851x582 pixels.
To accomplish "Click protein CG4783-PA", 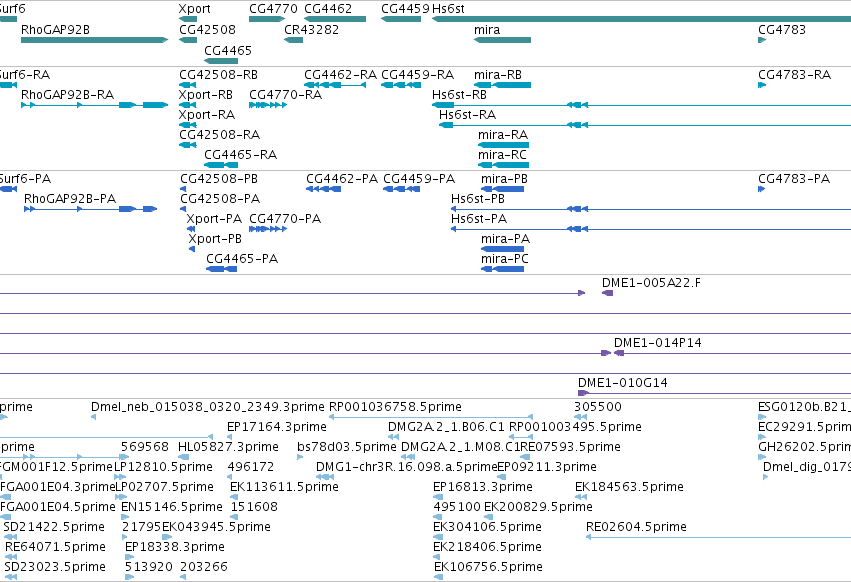I will coord(761,189).
